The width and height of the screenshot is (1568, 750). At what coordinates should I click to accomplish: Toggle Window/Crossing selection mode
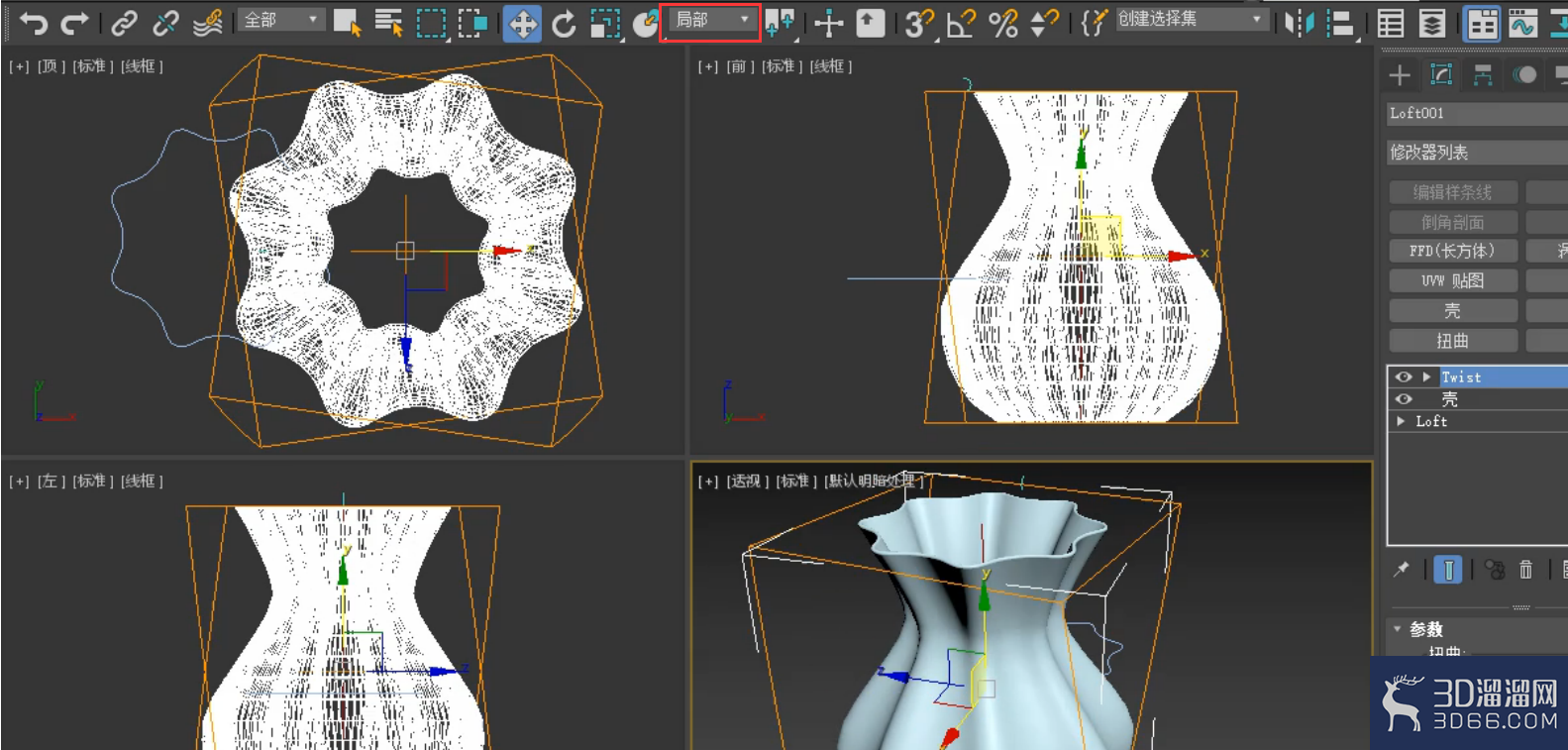[472, 23]
